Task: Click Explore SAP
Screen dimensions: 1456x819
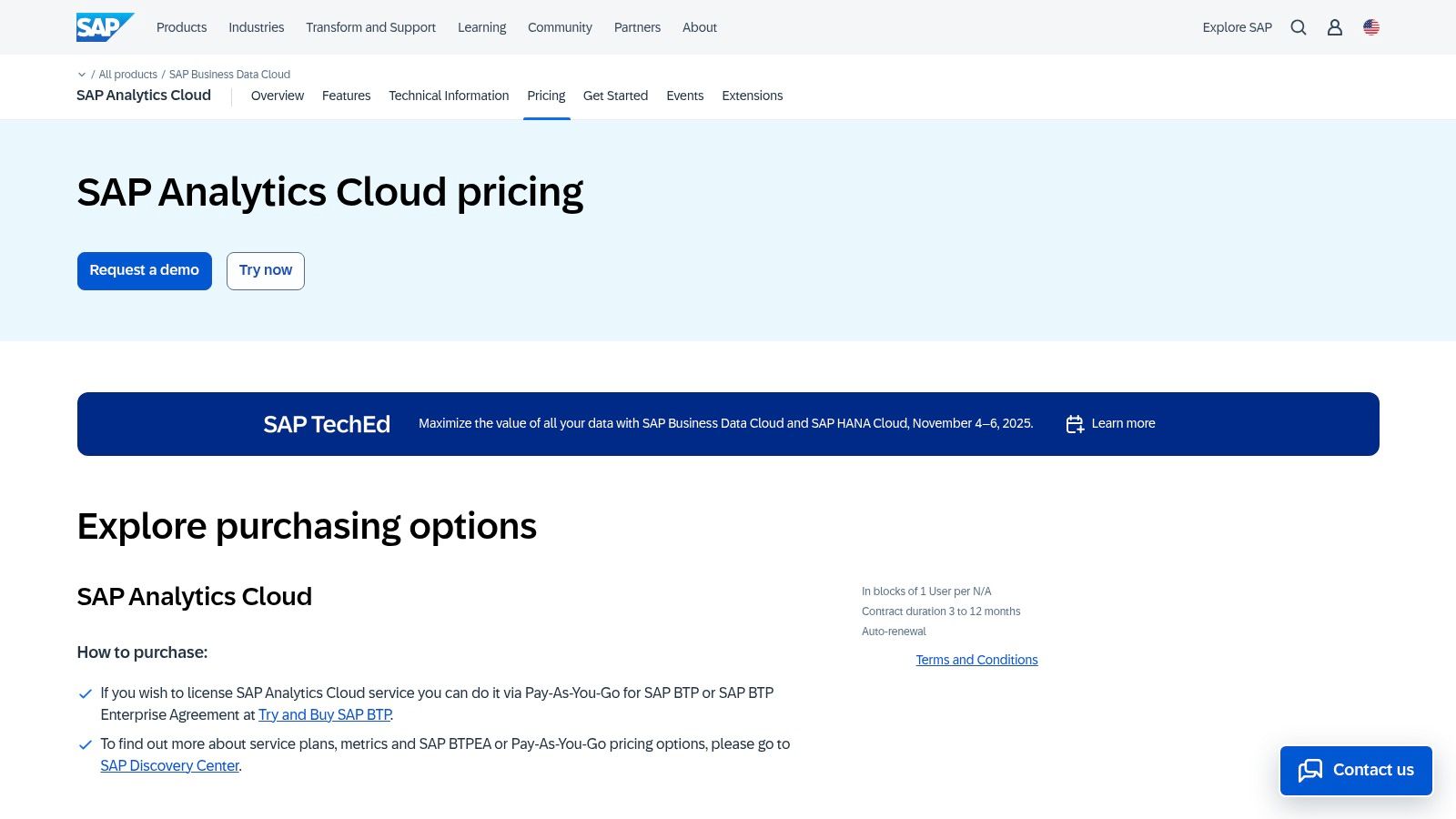Action: pyautogui.click(x=1237, y=27)
